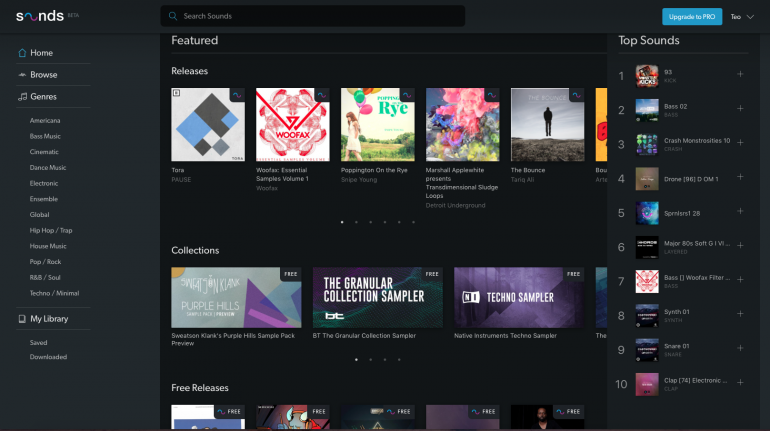The height and width of the screenshot is (431, 770).
Task: Add Drone [96] D OM 1 with plus
Action: click(740, 177)
